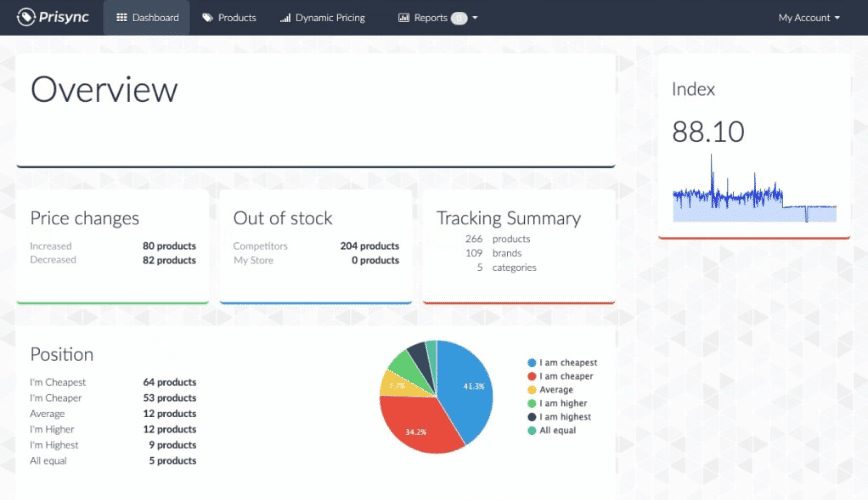
Task: Click the 64 products I'm Cheapest count
Action: coord(169,382)
